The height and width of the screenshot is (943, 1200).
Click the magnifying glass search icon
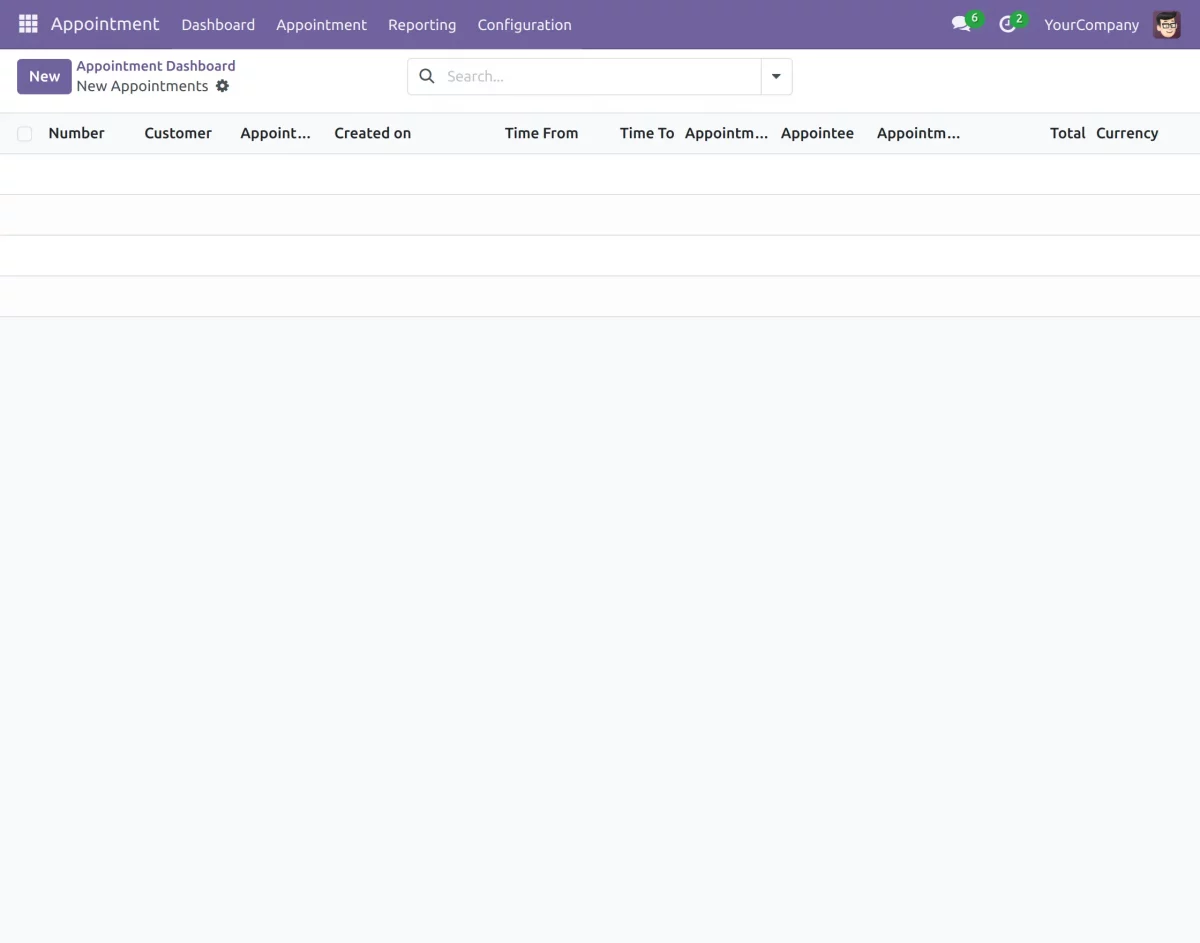(426, 76)
